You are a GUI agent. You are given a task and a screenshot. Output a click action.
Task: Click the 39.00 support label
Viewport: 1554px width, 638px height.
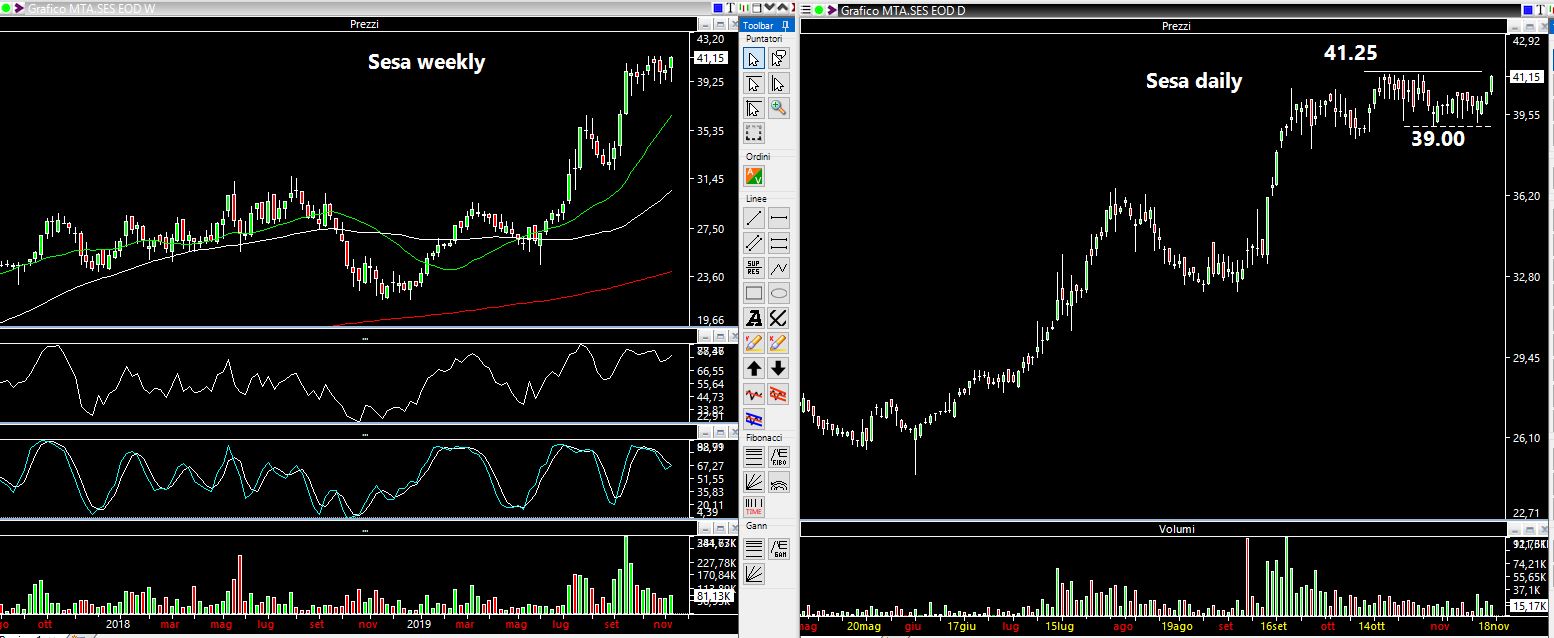click(x=1438, y=140)
